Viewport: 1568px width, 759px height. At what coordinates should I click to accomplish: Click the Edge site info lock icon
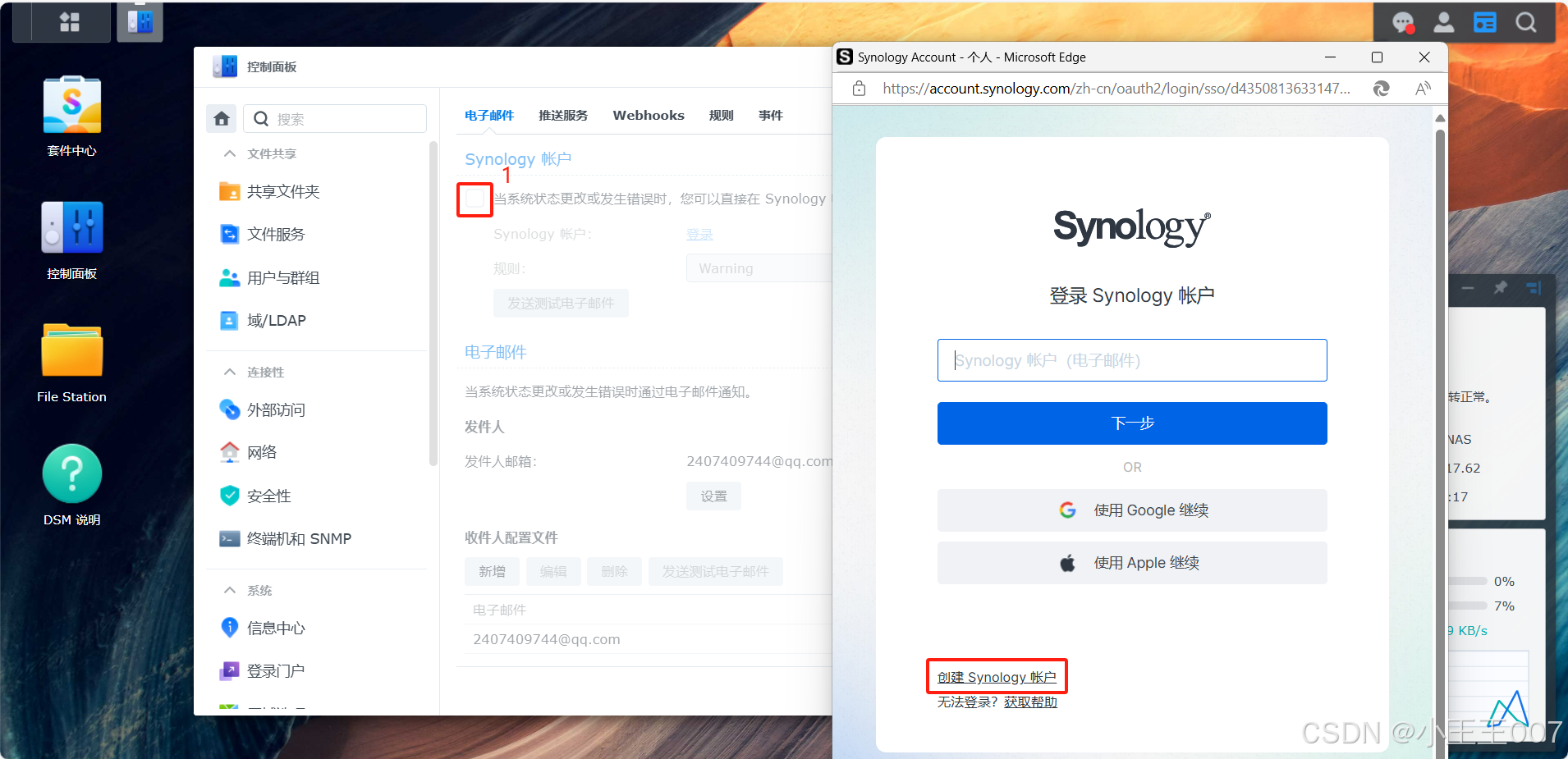tap(859, 89)
